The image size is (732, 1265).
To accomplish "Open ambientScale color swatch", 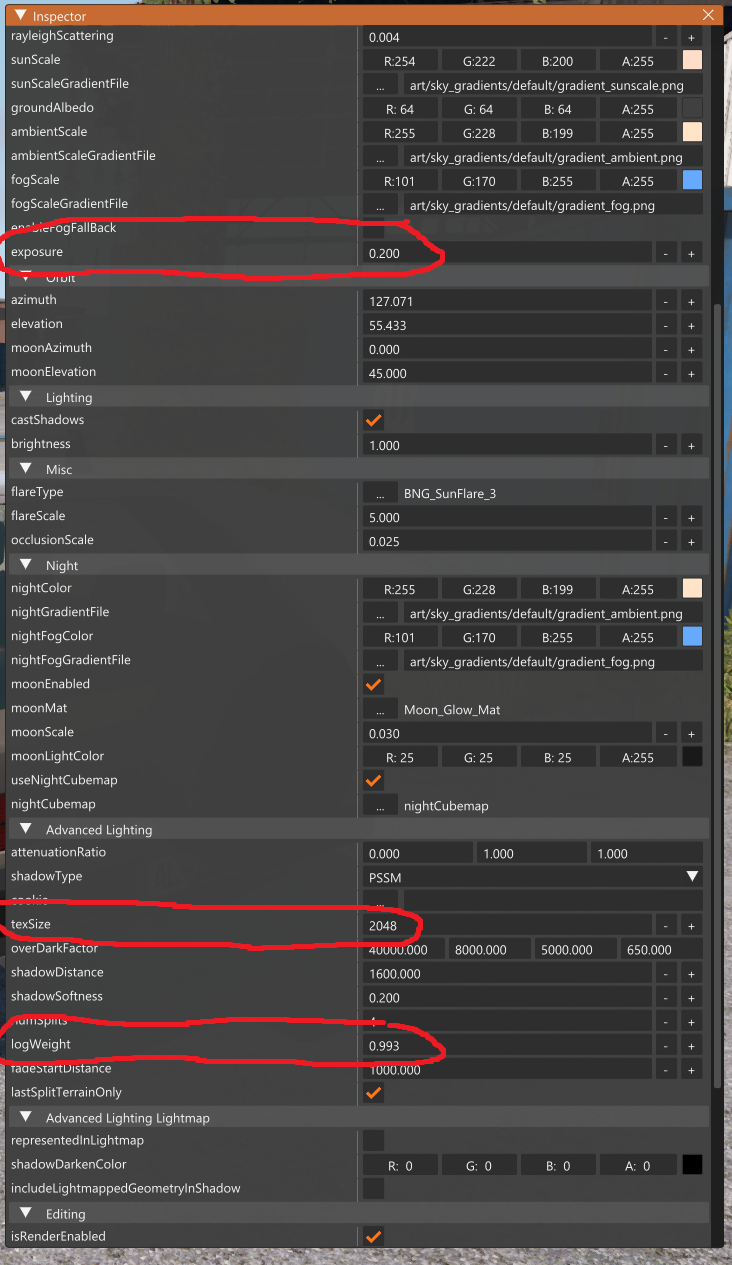I will point(692,133).
